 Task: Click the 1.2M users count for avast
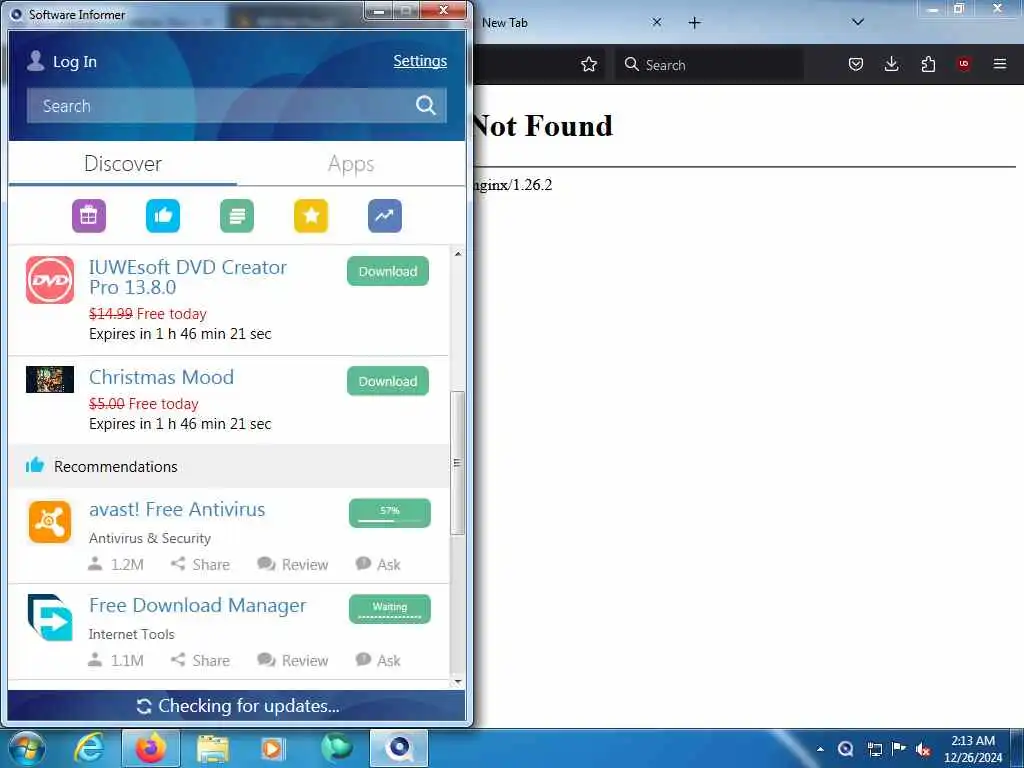116,564
